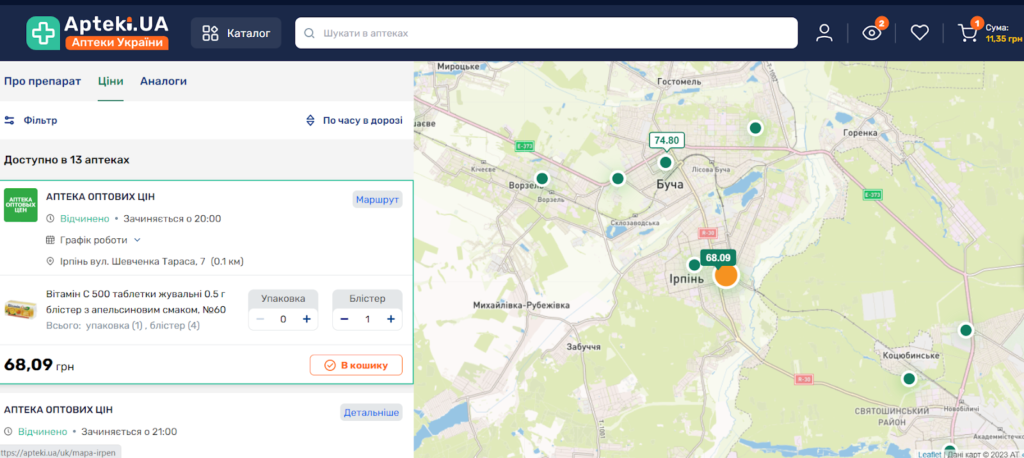Screen dimensions: 1024x458
Task: Open the favorites heart icon
Action: [920, 33]
